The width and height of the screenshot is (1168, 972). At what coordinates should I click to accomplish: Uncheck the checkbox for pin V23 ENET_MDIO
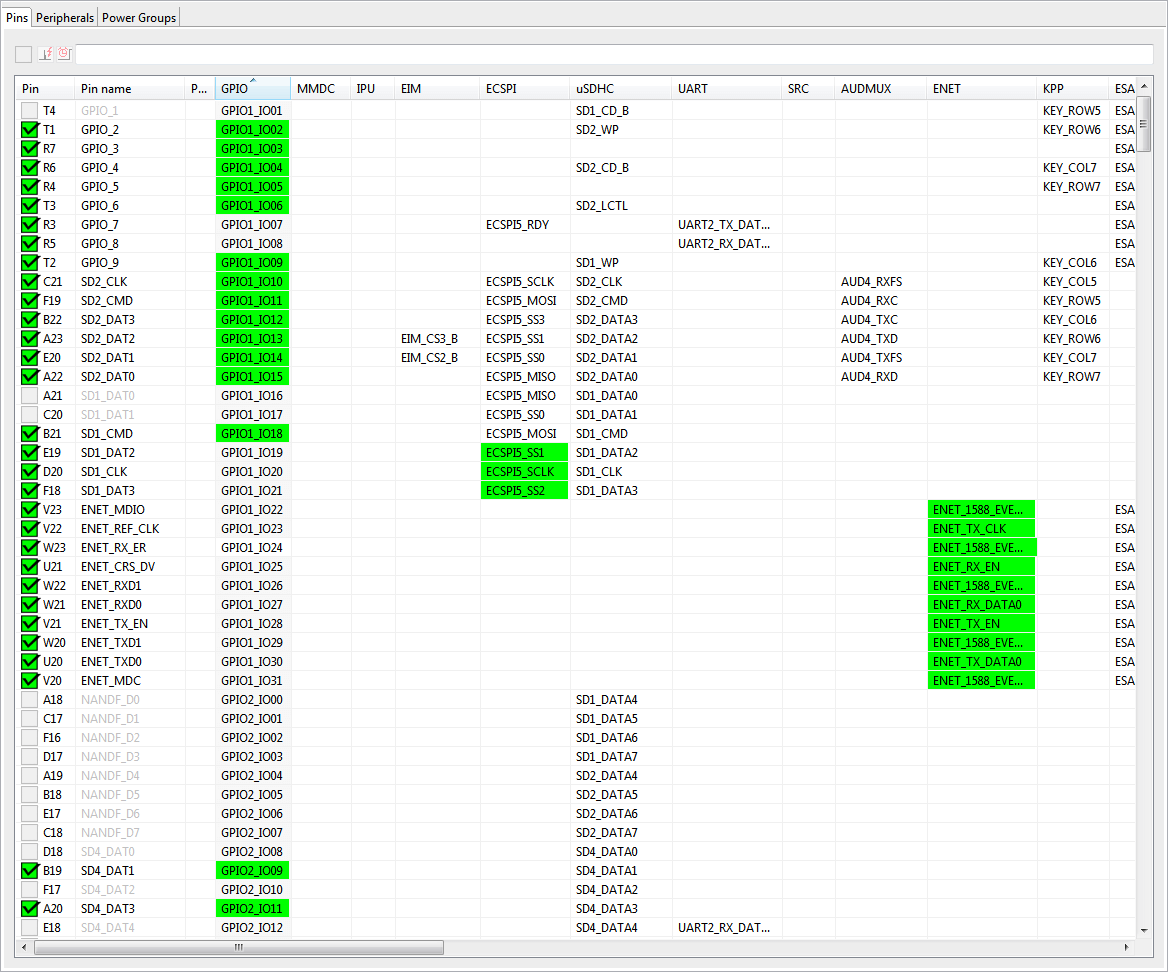(30, 510)
